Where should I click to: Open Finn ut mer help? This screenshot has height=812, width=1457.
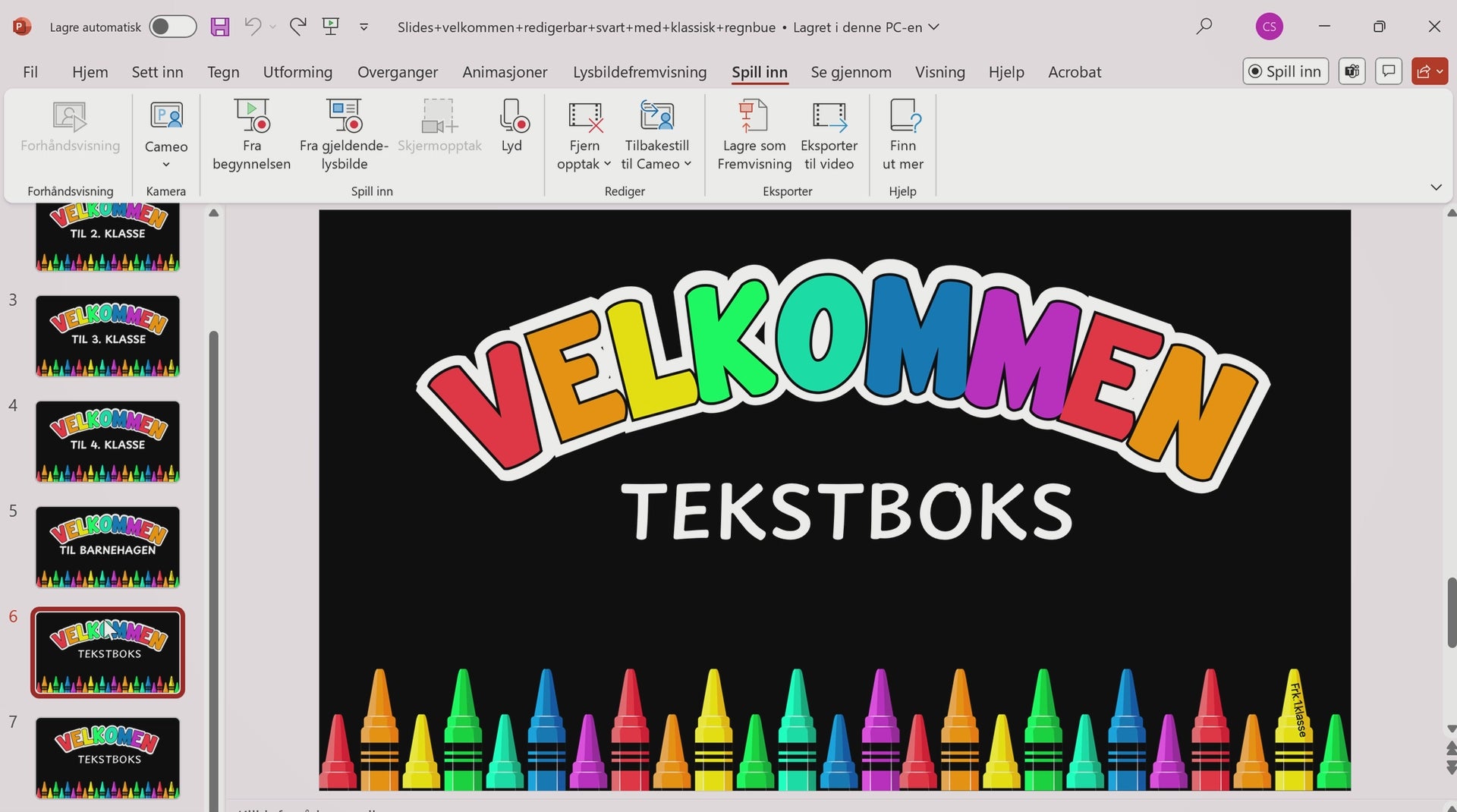902,135
